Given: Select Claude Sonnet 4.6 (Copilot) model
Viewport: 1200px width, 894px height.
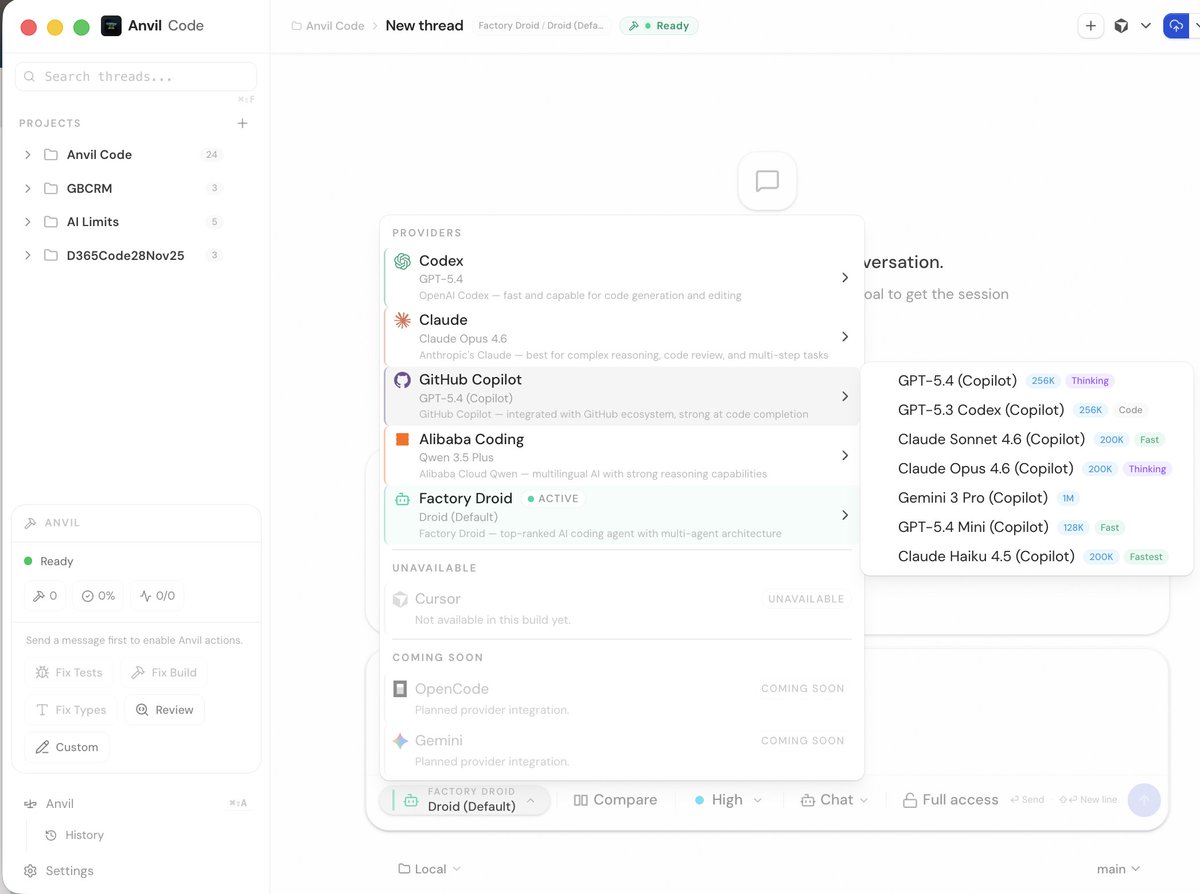Looking at the screenshot, I should click(x=1027, y=439).
